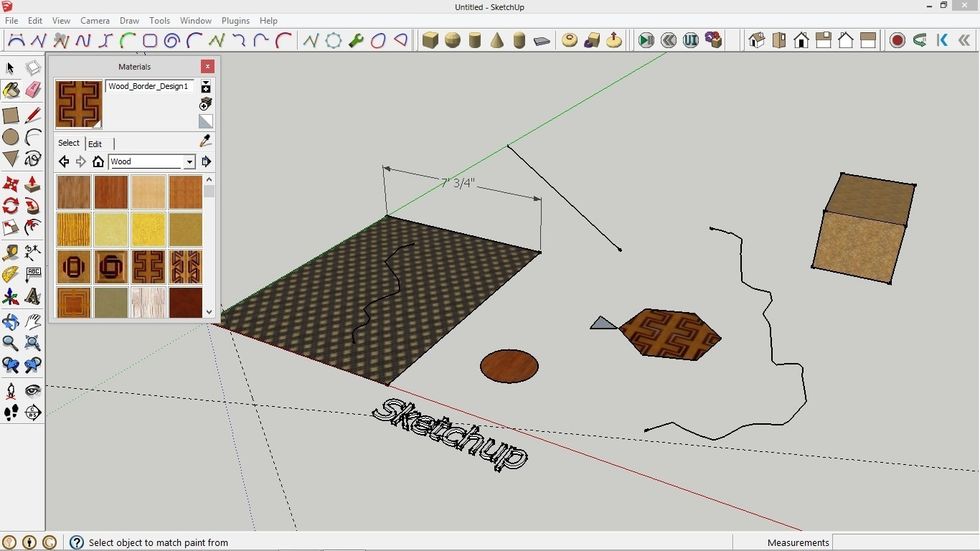Select the green wrench toolbar icon
980x551 pixels.
point(356,41)
